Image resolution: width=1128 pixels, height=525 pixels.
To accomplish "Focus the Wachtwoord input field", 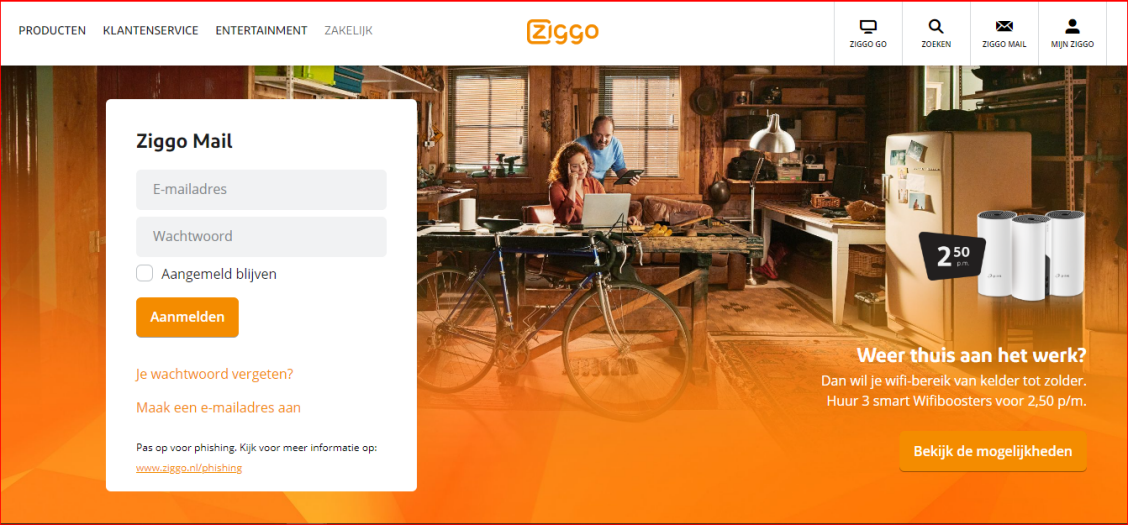I will pyautogui.click(x=261, y=237).
